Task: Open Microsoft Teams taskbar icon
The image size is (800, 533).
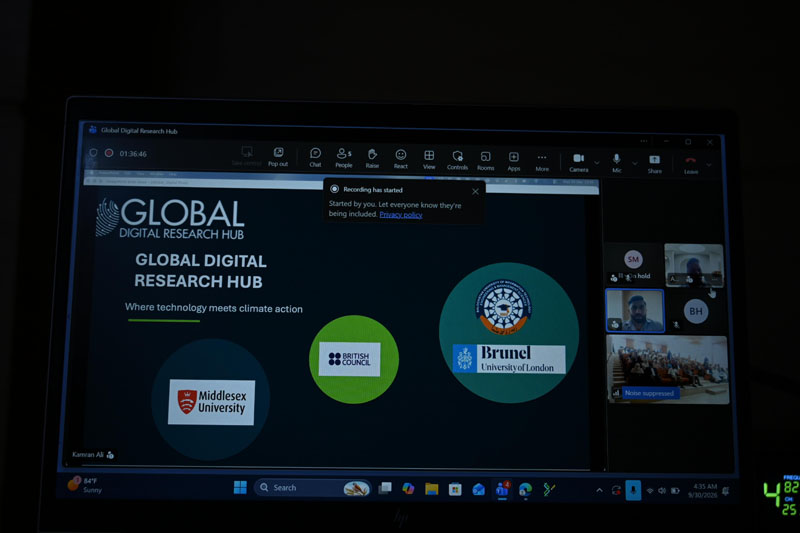Action: (x=503, y=489)
